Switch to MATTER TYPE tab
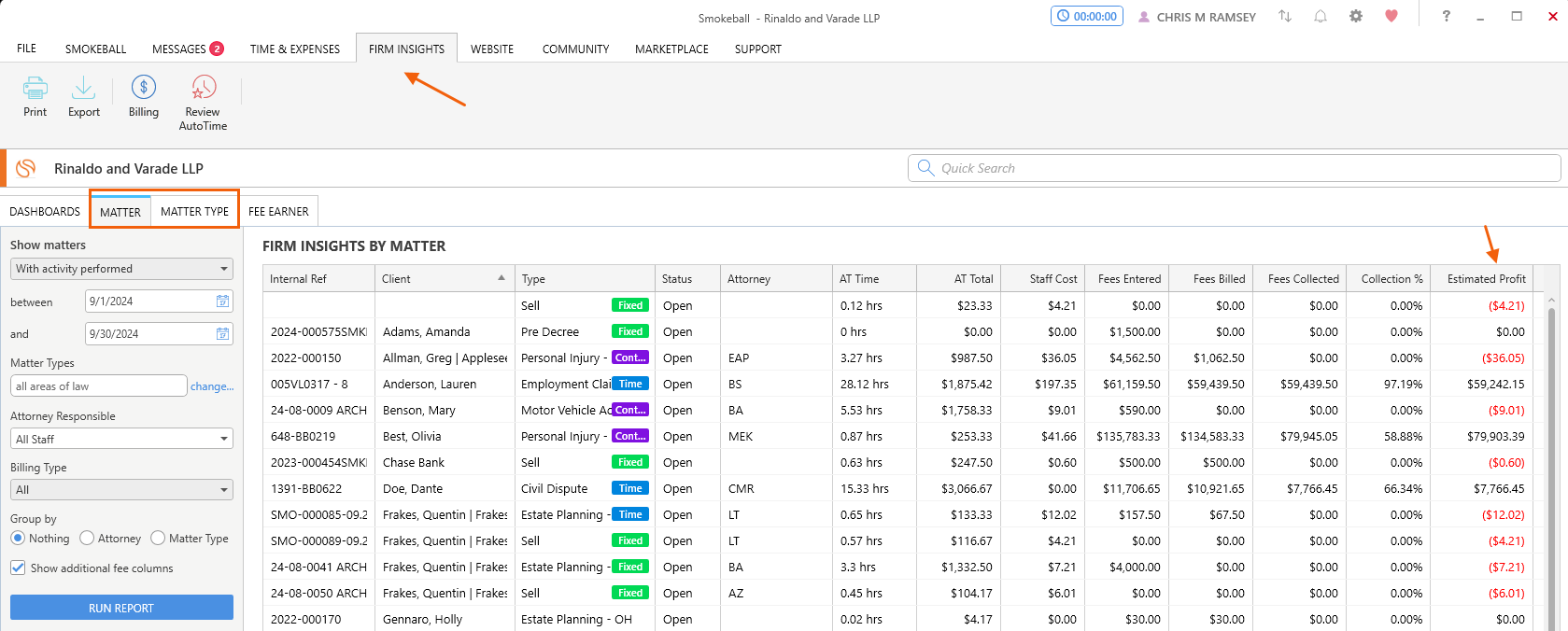 coord(194,212)
